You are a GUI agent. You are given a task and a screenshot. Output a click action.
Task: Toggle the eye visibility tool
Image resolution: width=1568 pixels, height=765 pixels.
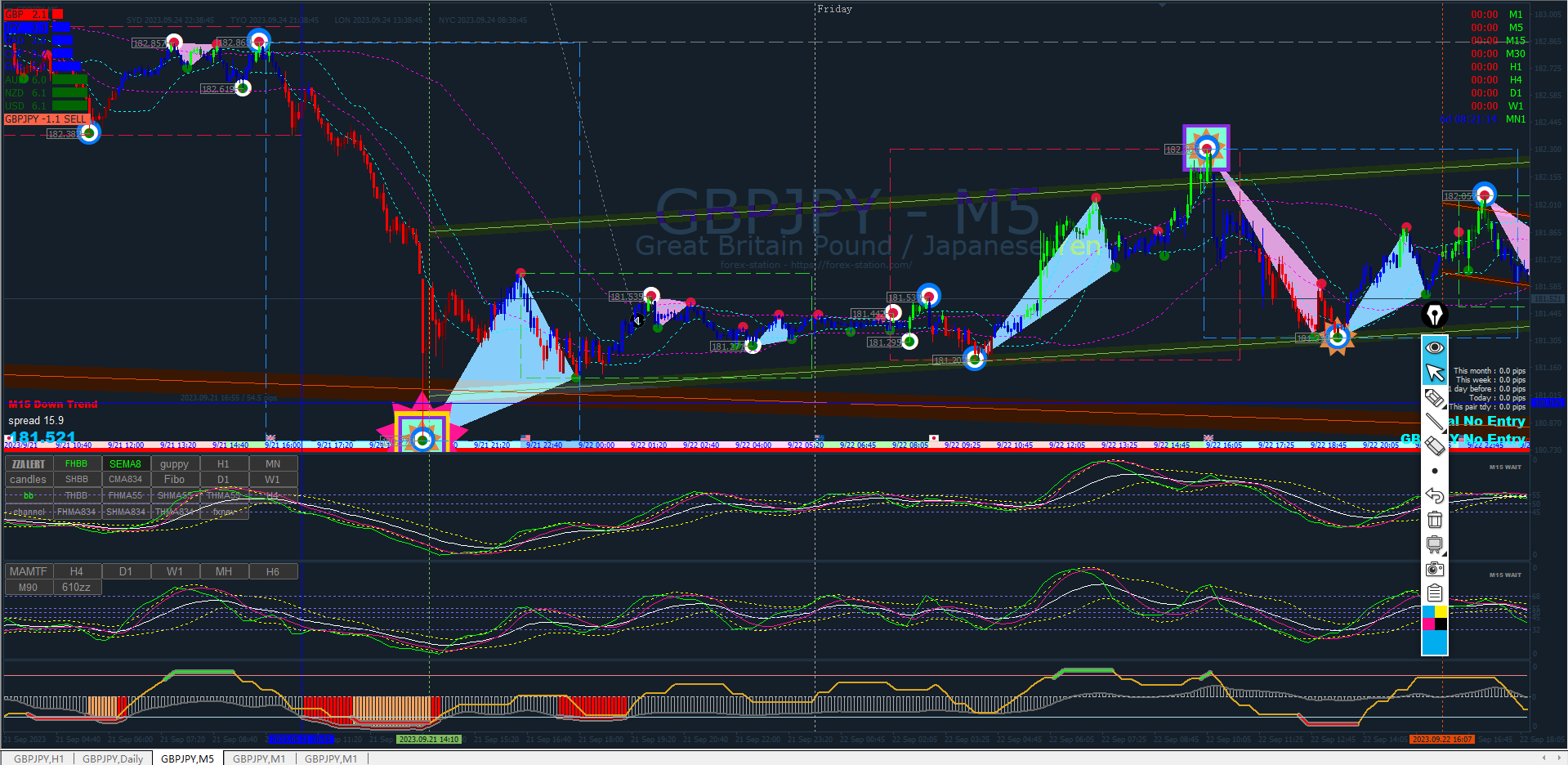1435,348
